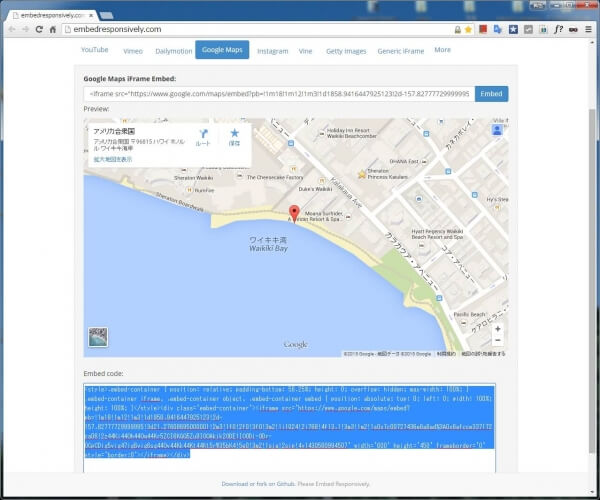Expand the More tab menu
The width and height of the screenshot is (600, 500).
(x=442, y=50)
